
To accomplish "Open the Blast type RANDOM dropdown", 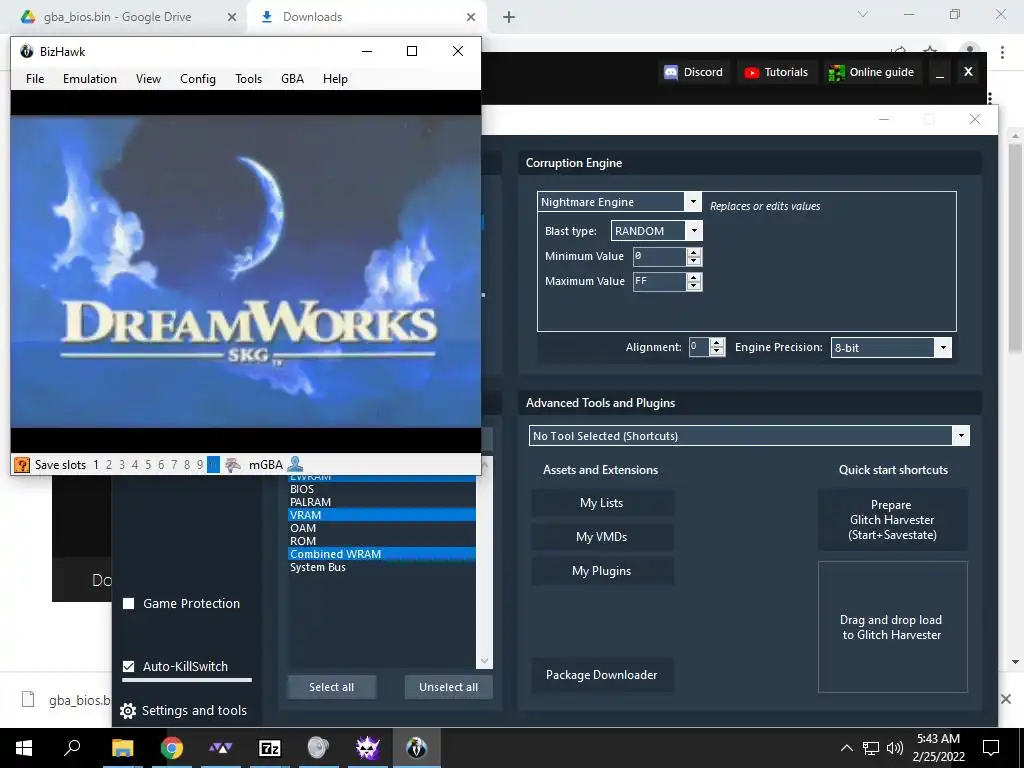I will point(694,231).
